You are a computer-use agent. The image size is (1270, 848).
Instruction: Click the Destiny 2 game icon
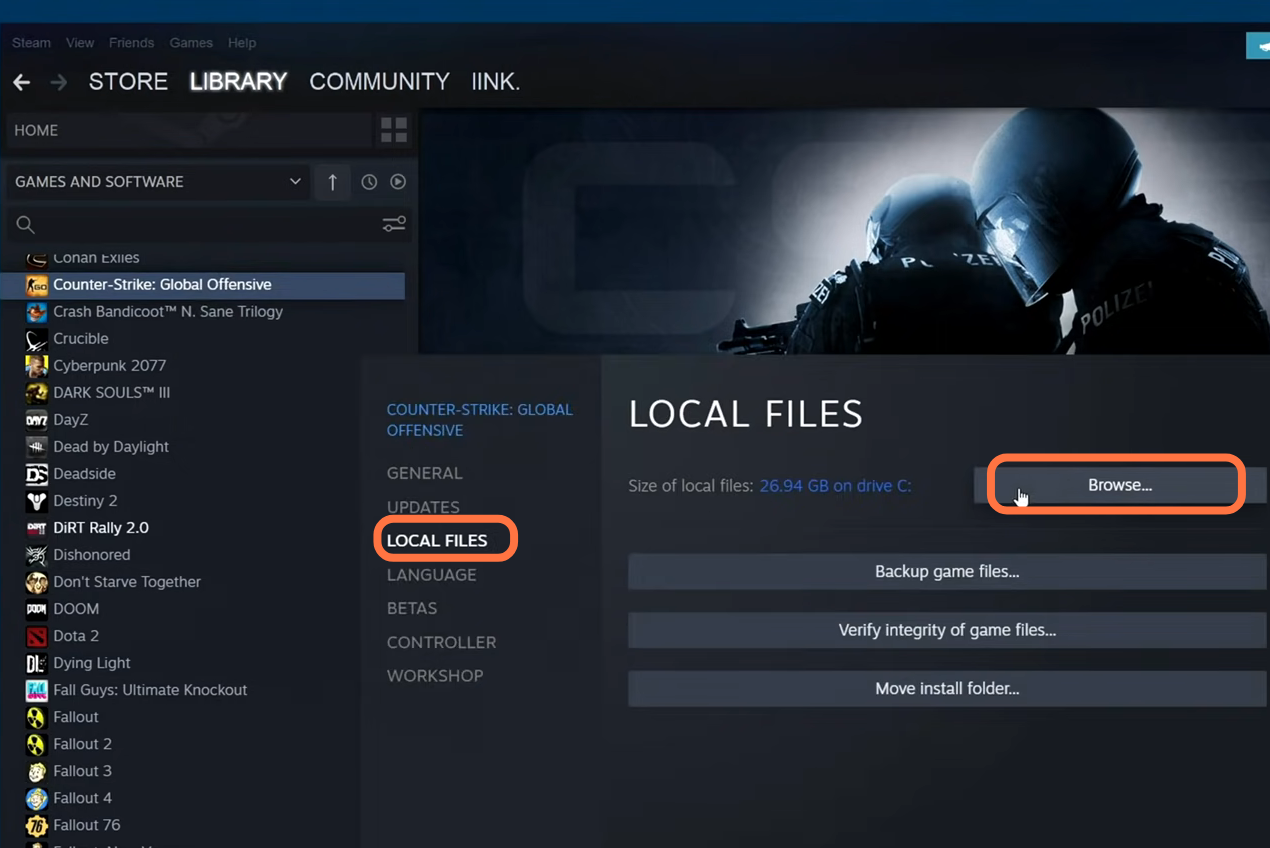pos(37,501)
